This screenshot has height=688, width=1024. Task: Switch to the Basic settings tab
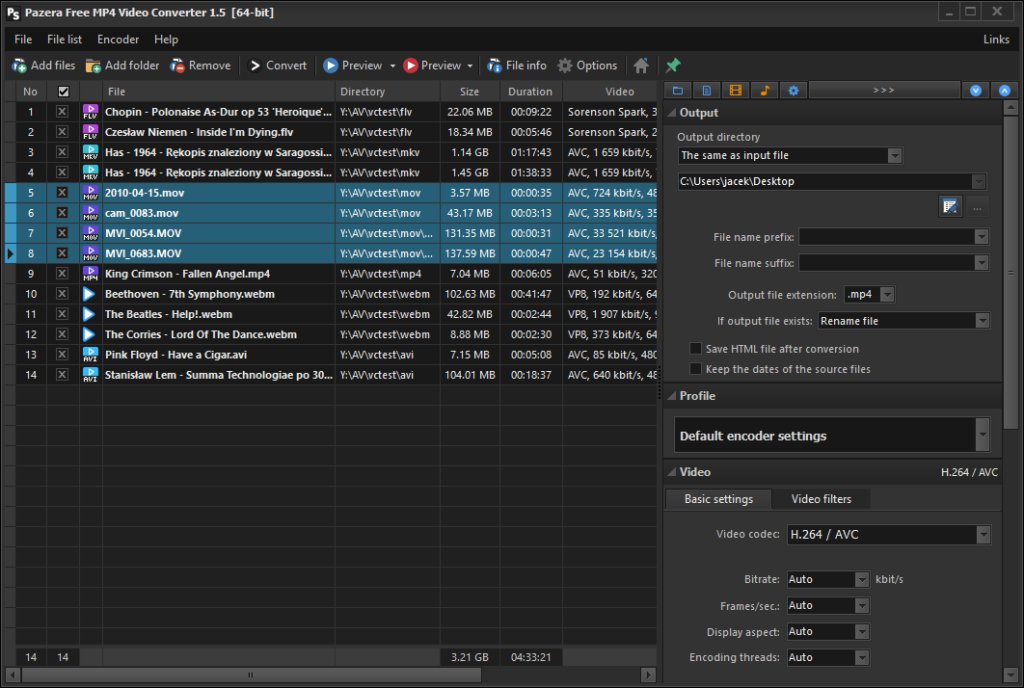(x=718, y=499)
